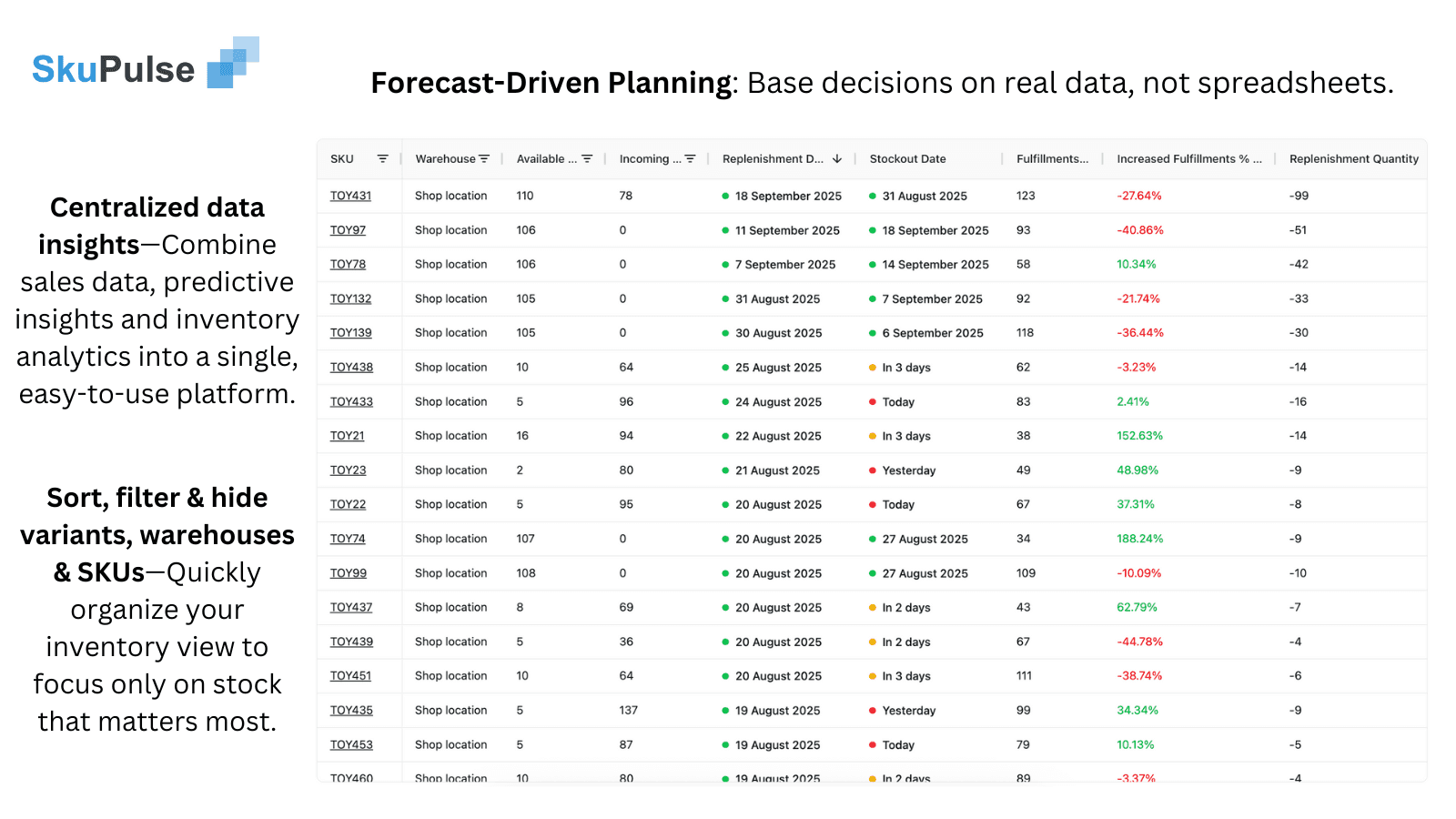This screenshot has width=1456, height=819.
Task: Toggle the Replenishment Quantity column sorting
Action: tap(1353, 158)
